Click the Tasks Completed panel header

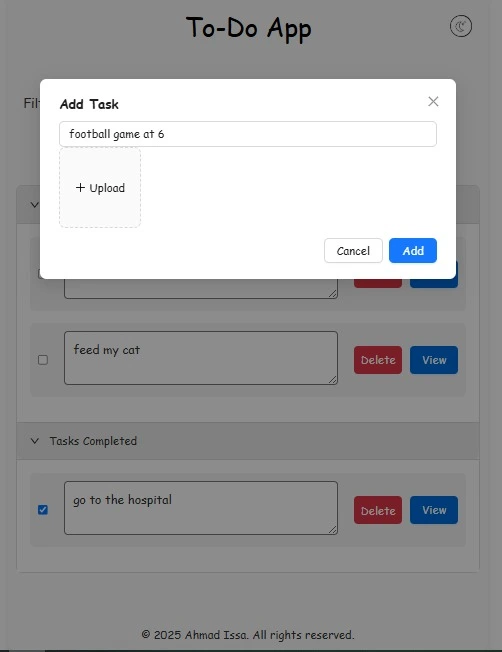click(x=248, y=441)
